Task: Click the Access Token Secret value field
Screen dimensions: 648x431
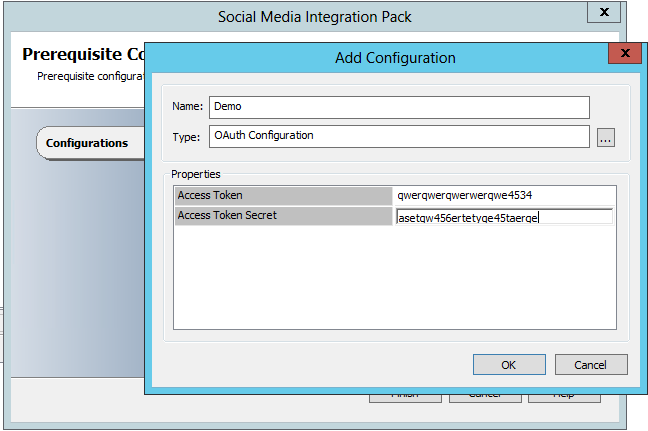Action: 503,216
